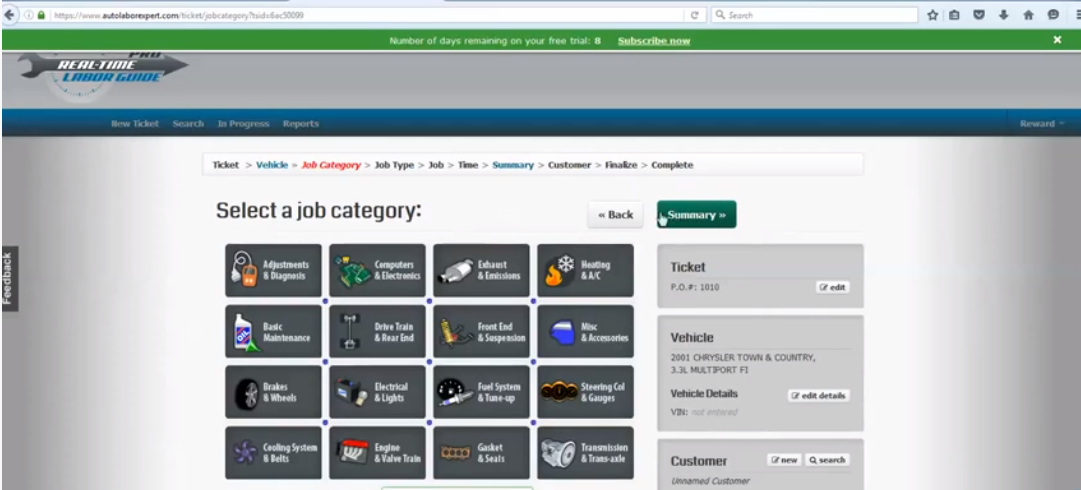Open the Transmission & Trans-axle category

(x=585, y=453)
